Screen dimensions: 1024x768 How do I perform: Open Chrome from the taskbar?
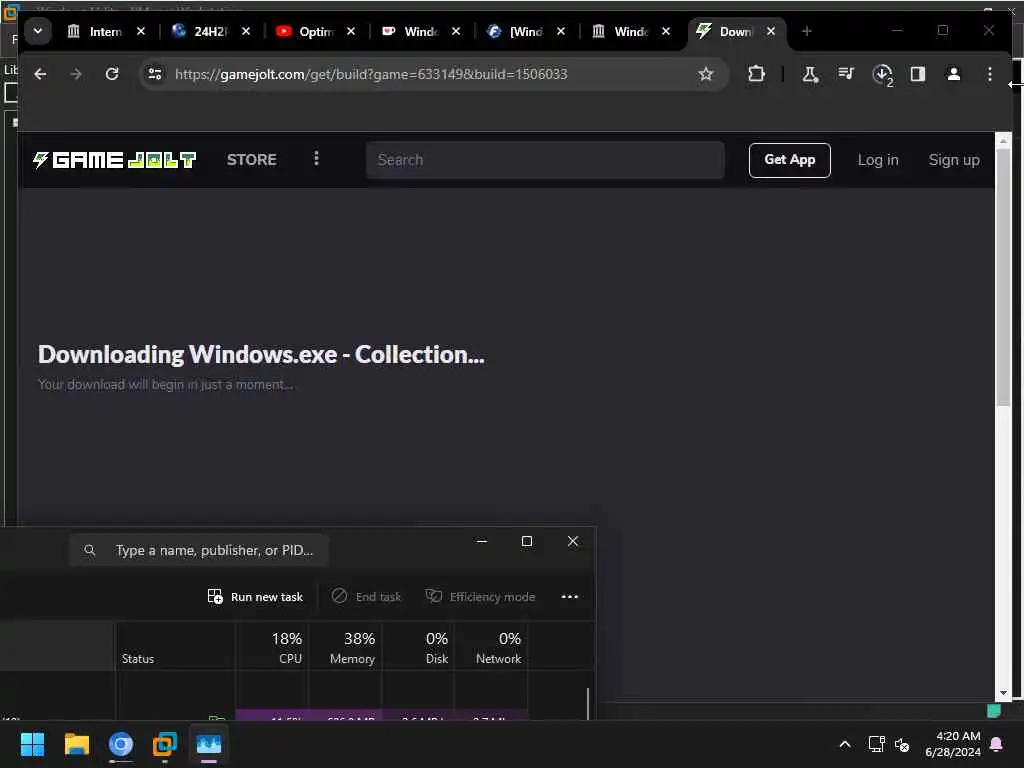coord(121,744)
